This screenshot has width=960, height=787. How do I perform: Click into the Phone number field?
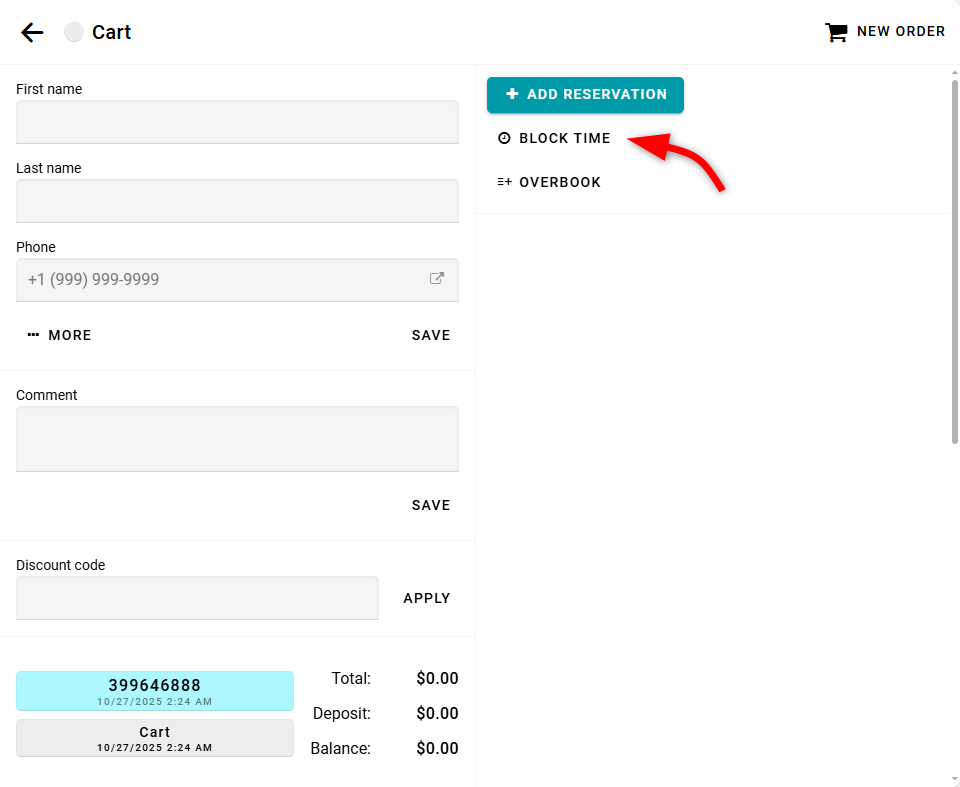pyautogui.click(x=220, y=280)
